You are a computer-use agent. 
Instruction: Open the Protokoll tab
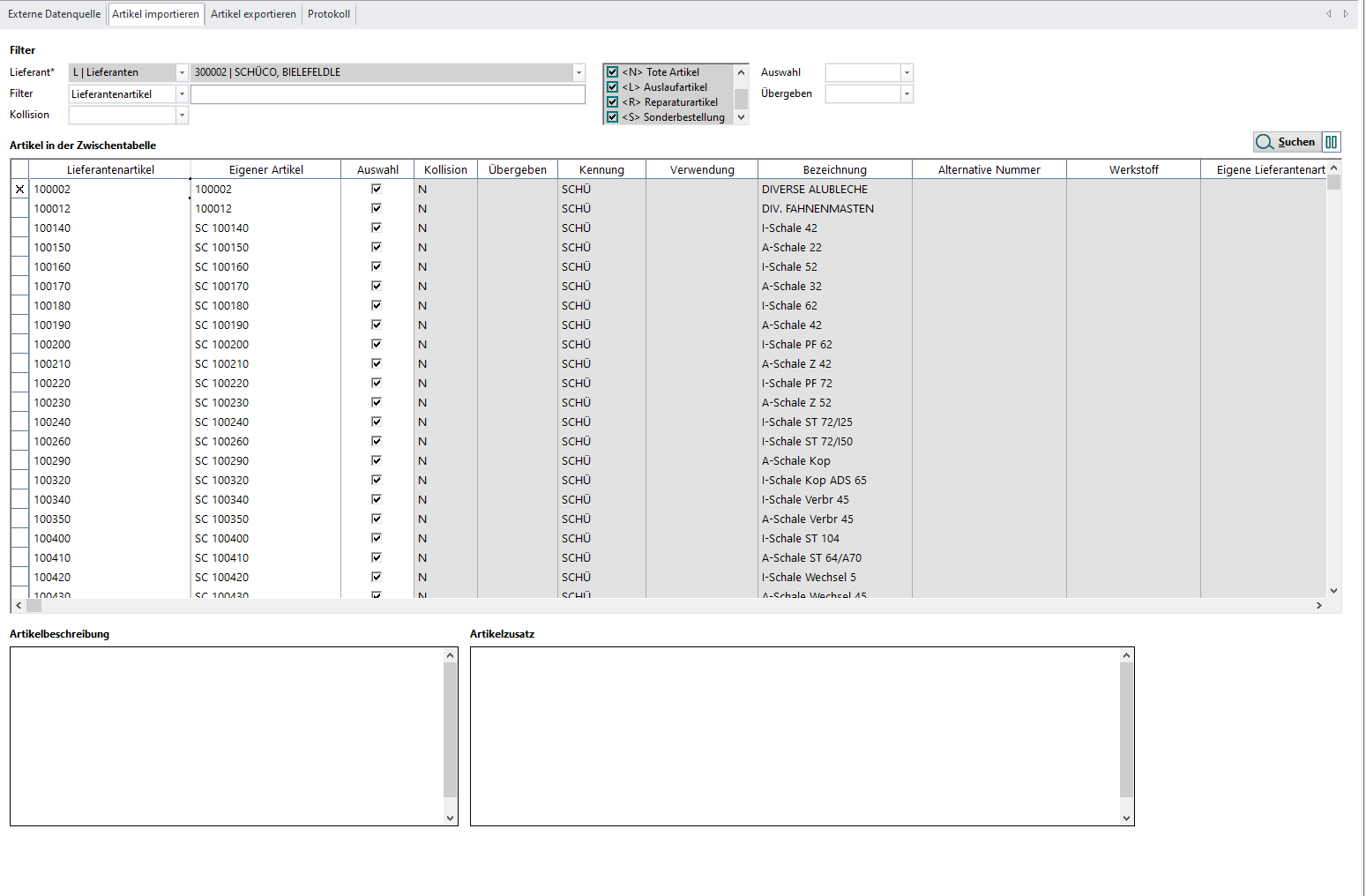coord(328,14)
